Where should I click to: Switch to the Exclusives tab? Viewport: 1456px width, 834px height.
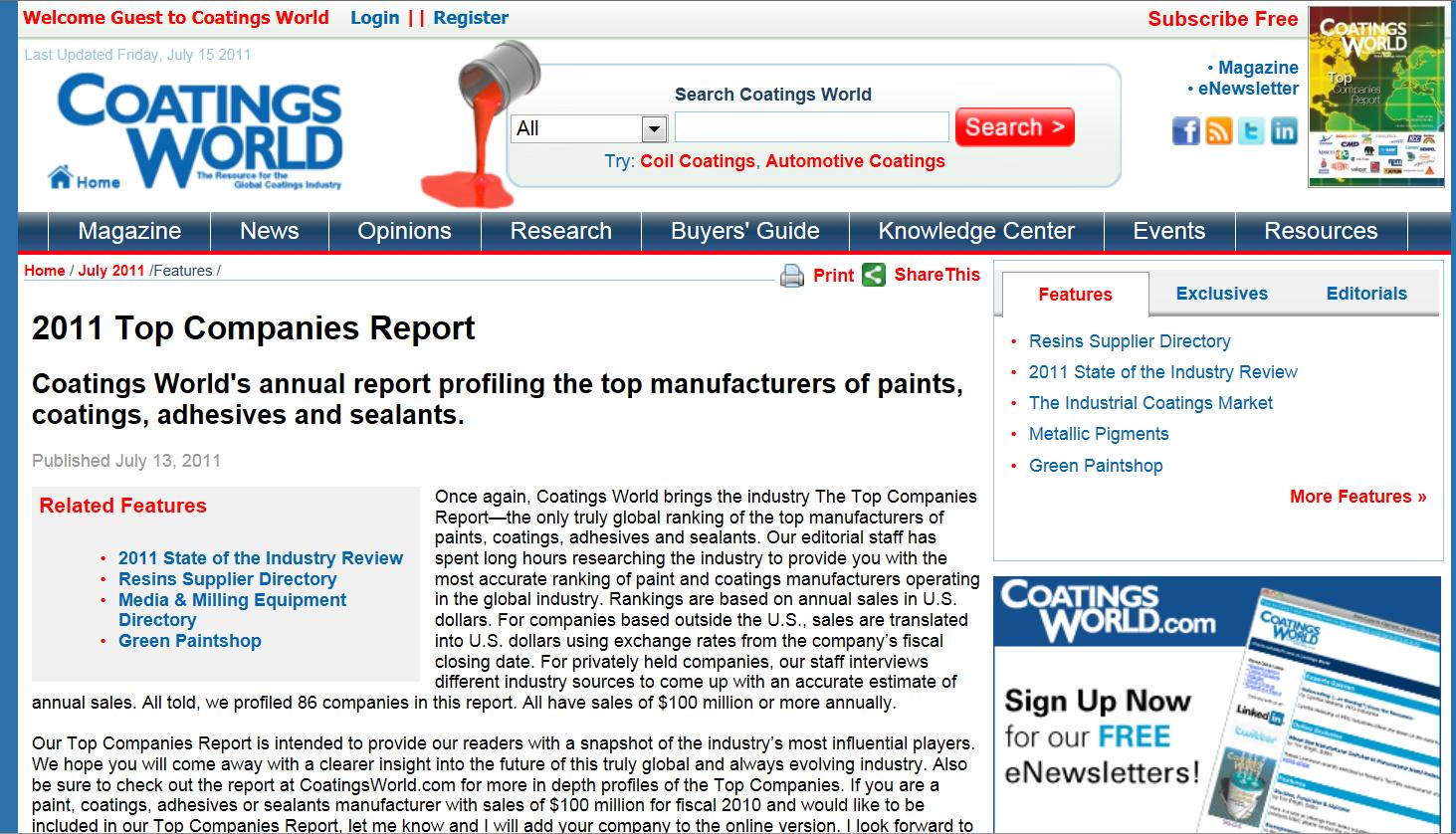coord(1221,294)
